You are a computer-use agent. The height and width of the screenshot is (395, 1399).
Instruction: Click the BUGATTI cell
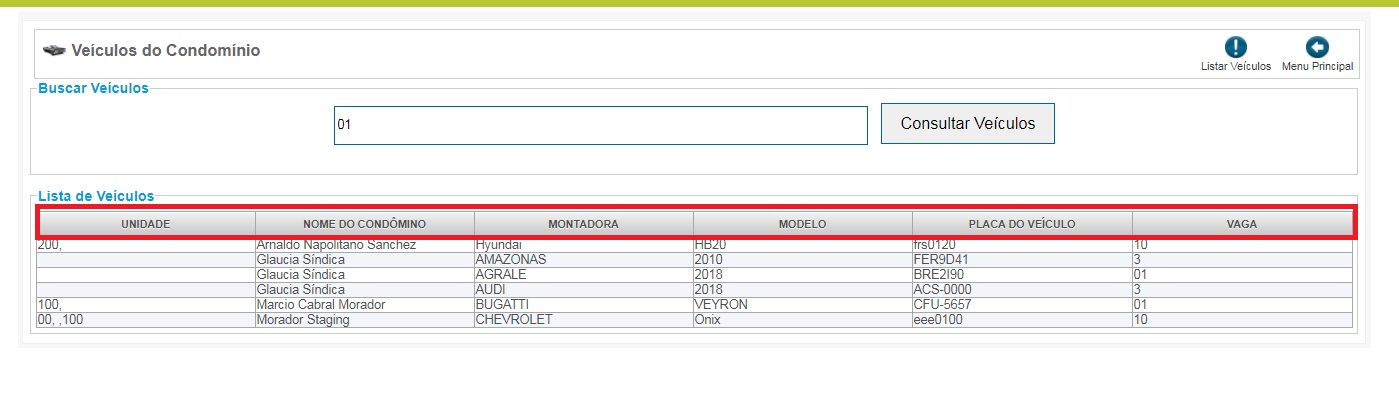(583, 304)
